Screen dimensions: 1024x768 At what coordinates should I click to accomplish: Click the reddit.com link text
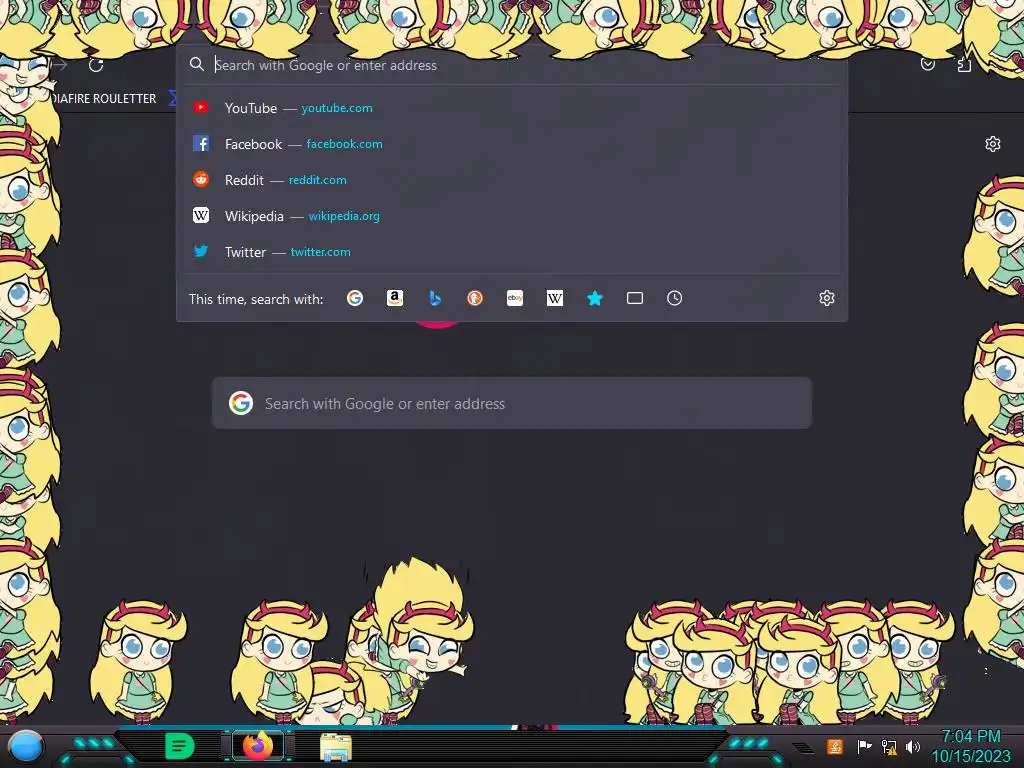[317, 180]
